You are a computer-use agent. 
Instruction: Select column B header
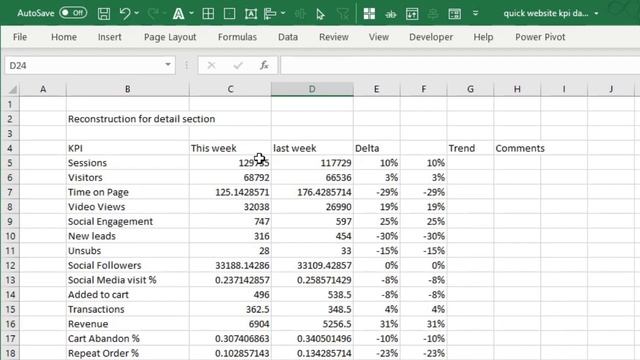(127, 89)
